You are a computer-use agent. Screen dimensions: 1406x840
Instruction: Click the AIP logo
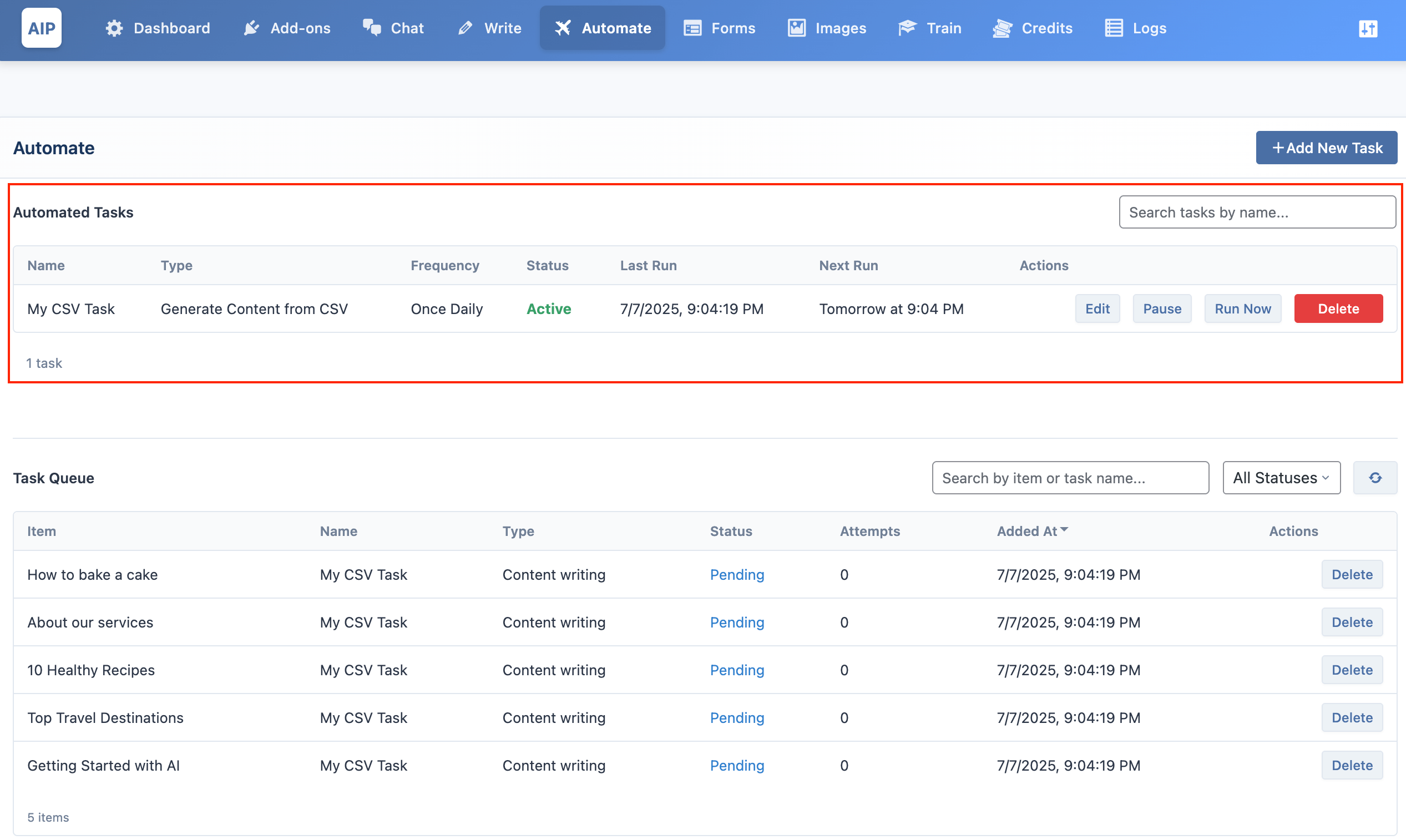(x=41, y=28)
